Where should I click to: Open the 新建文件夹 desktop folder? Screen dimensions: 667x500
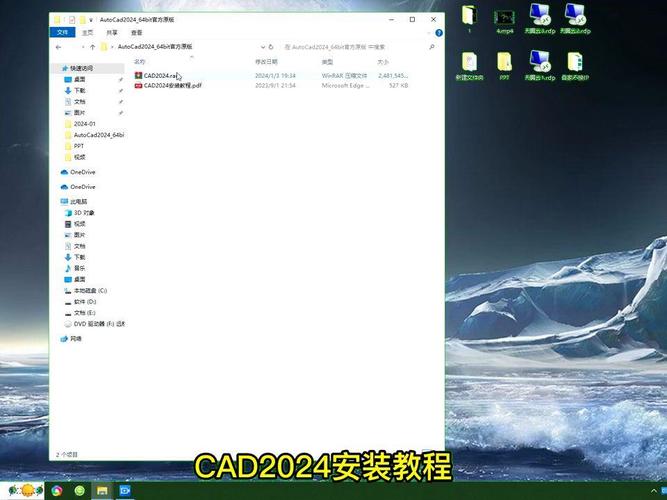pos(470,66)
